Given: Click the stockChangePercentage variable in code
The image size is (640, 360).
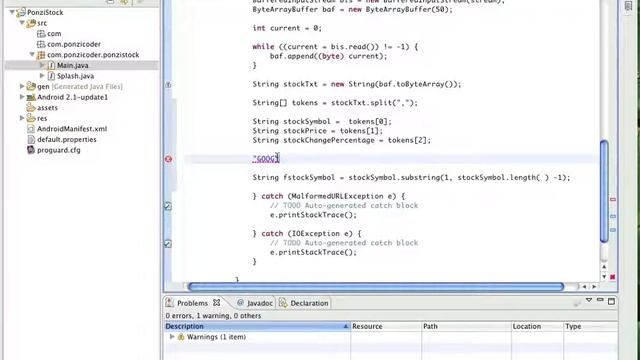Looking at the screenshot, I should tap(329, 140).
